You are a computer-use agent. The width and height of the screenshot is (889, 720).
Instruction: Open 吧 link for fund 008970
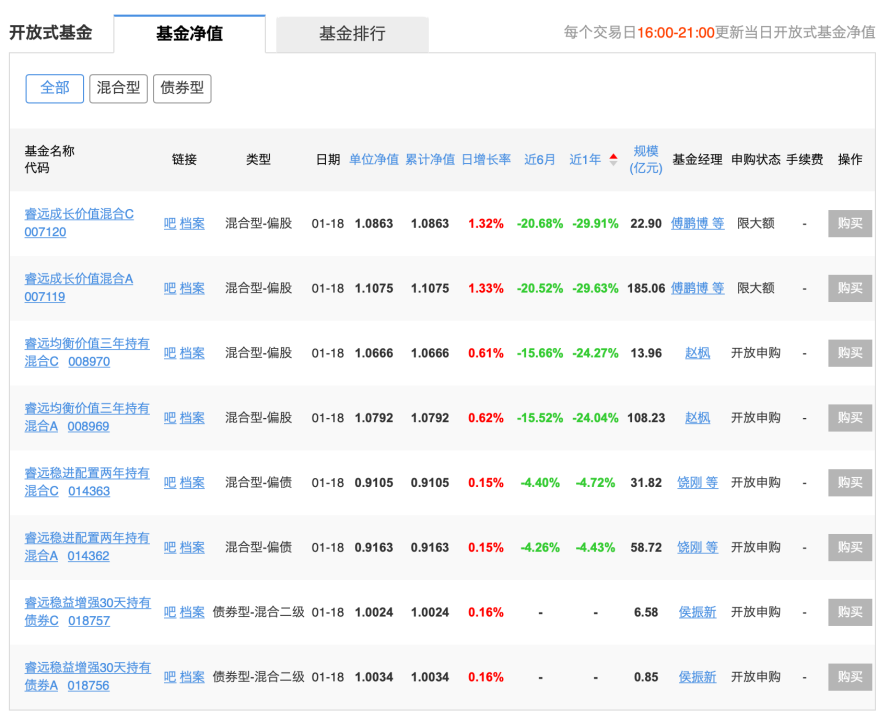(170, 353)
